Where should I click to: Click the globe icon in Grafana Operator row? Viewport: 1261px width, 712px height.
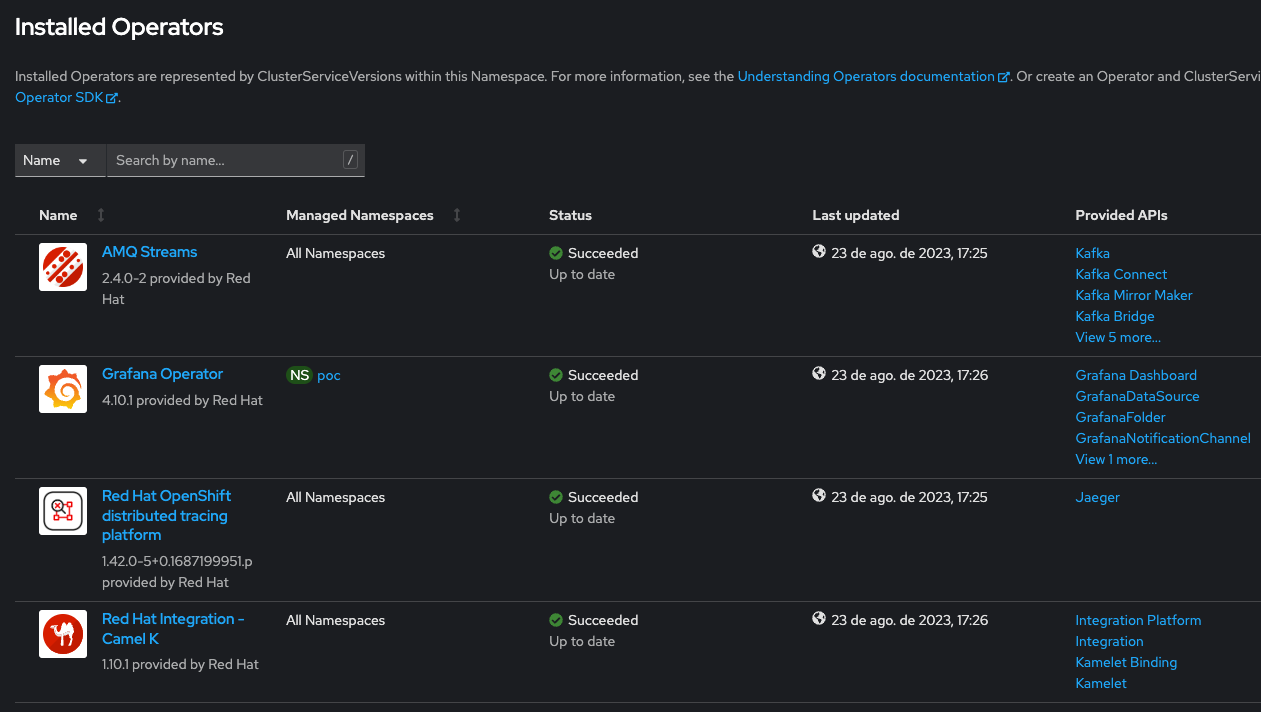point(819,374)
